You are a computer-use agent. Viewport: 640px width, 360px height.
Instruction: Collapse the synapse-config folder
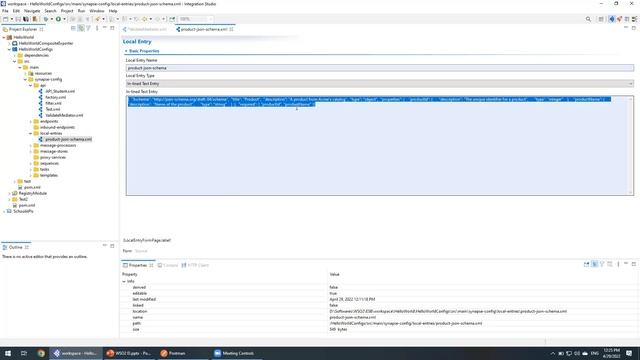click(x=25, y=79)
